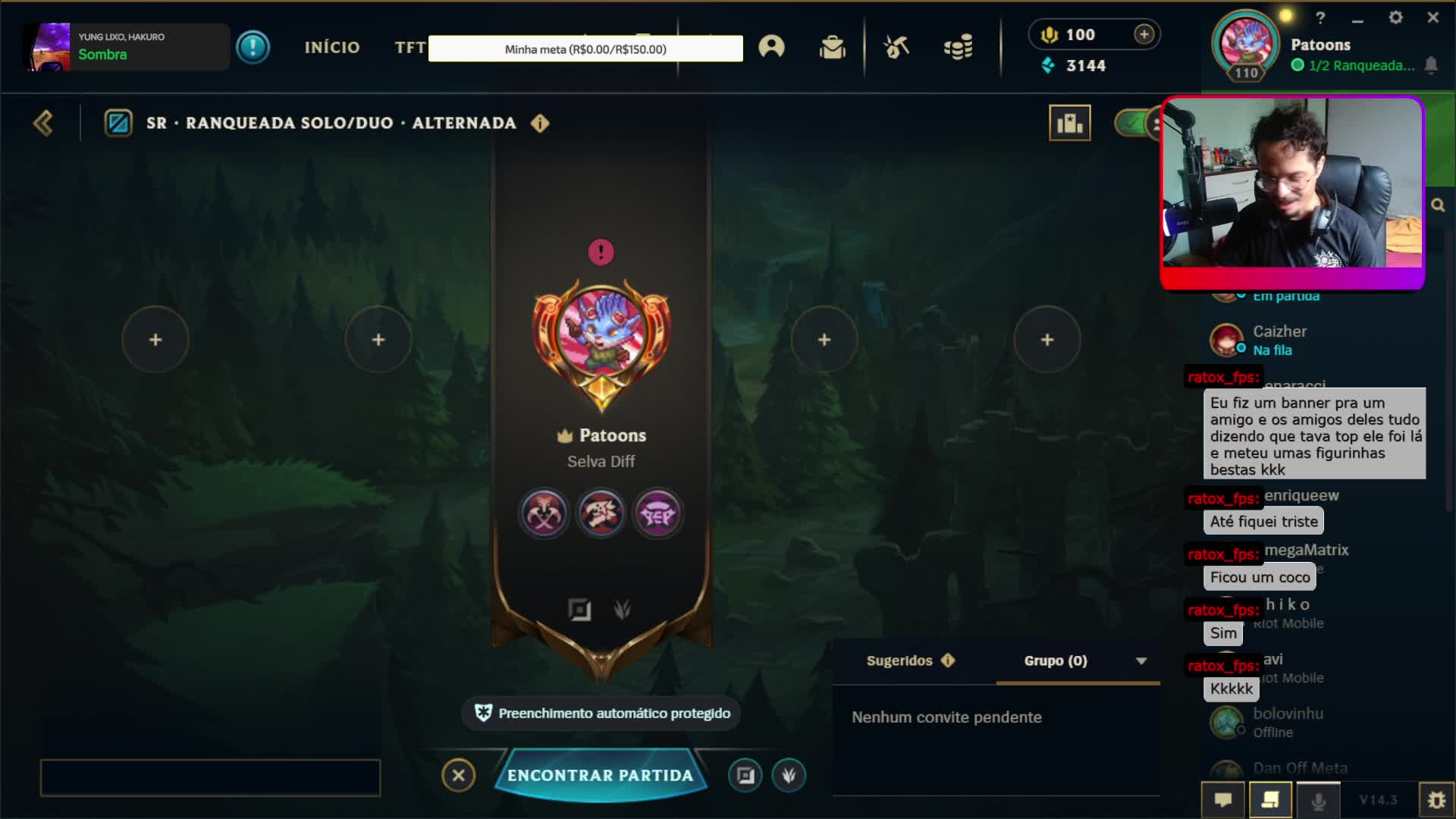
Task: Click the ENCONTRAR PARTIDA button
Action: point(601,775)
